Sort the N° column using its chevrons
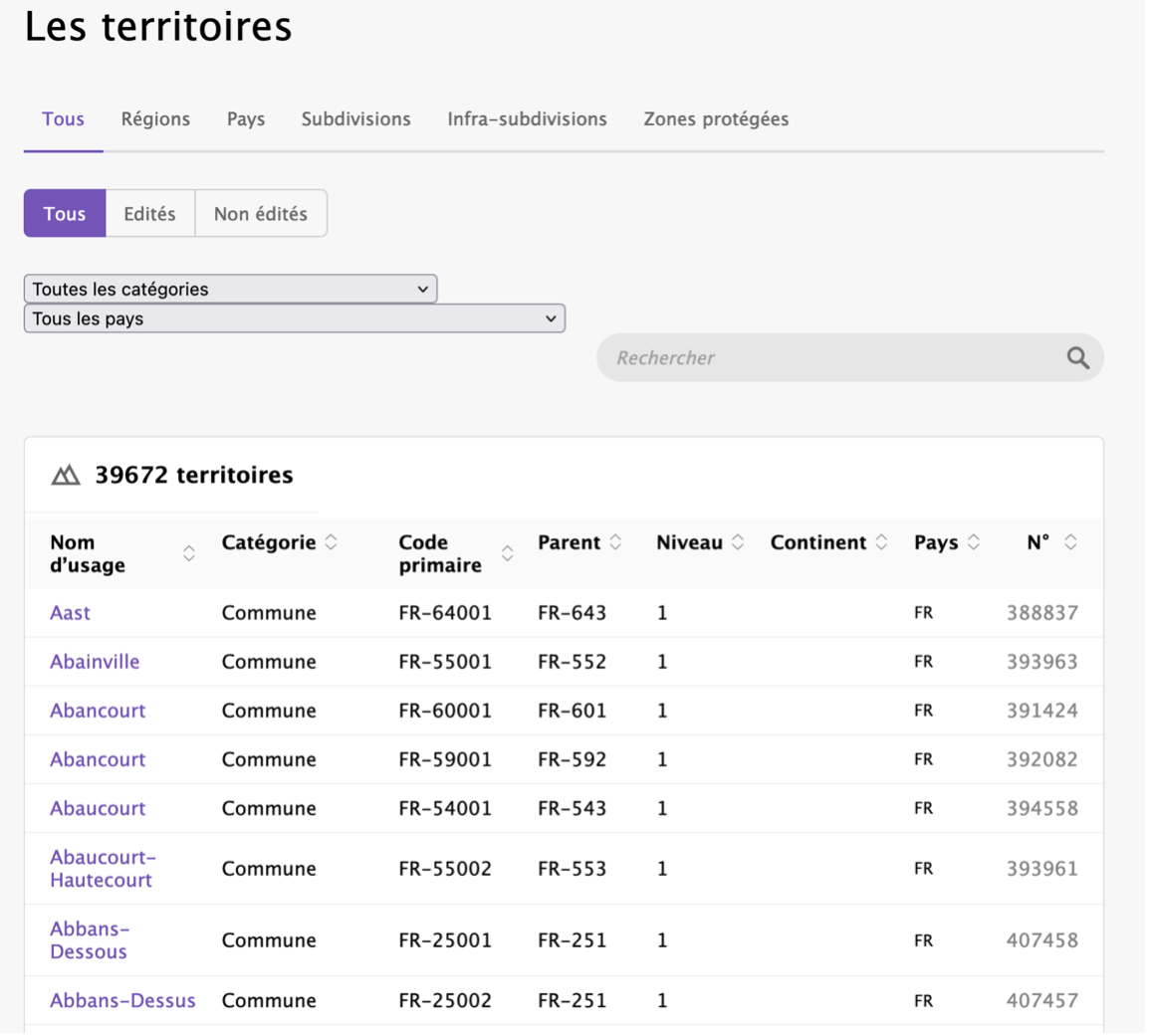Viewport: 1150px width, 1036px height. click(x=1070, y=542)
